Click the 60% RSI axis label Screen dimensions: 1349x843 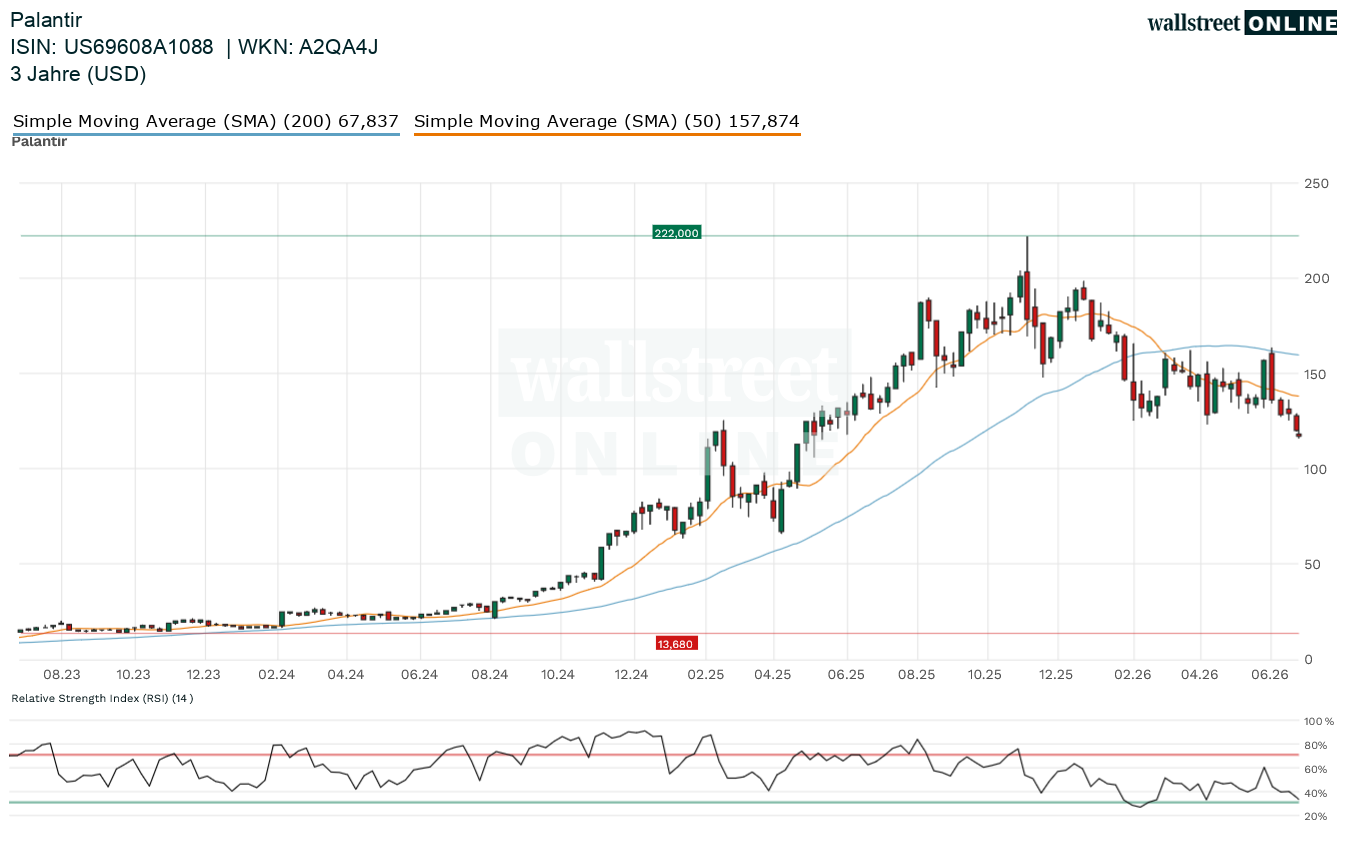click(1316, 769)
